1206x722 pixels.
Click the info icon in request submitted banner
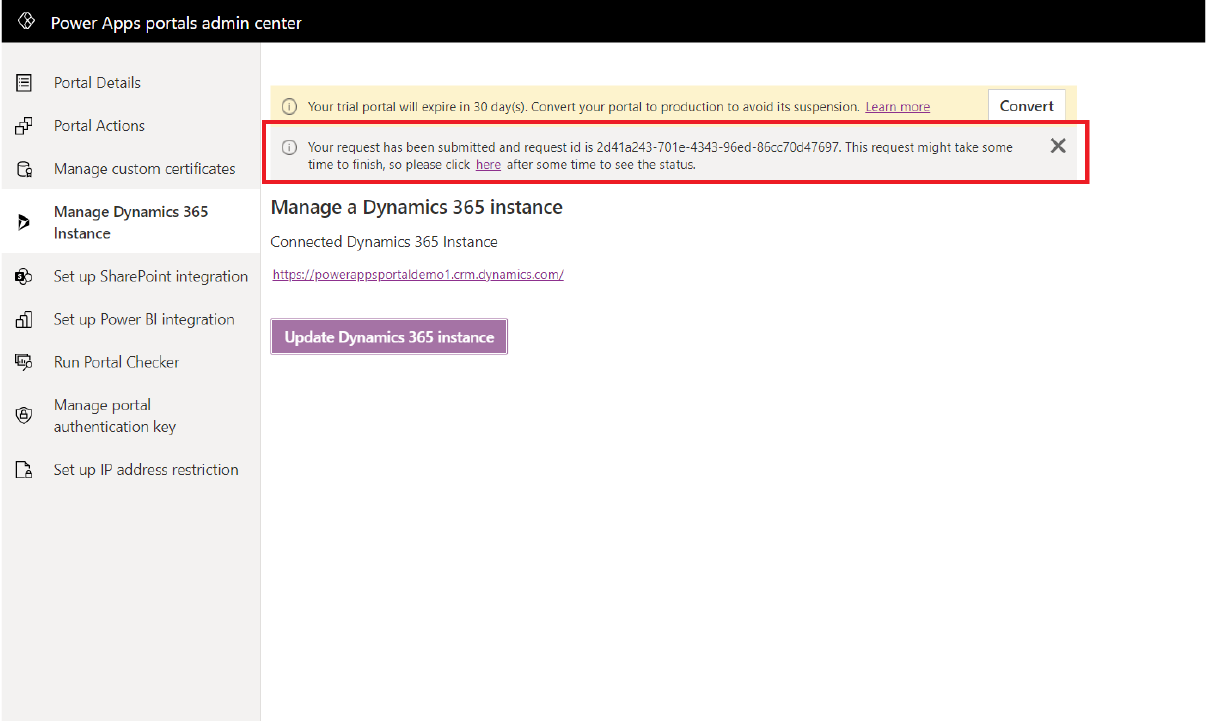[x=289, y=148]
